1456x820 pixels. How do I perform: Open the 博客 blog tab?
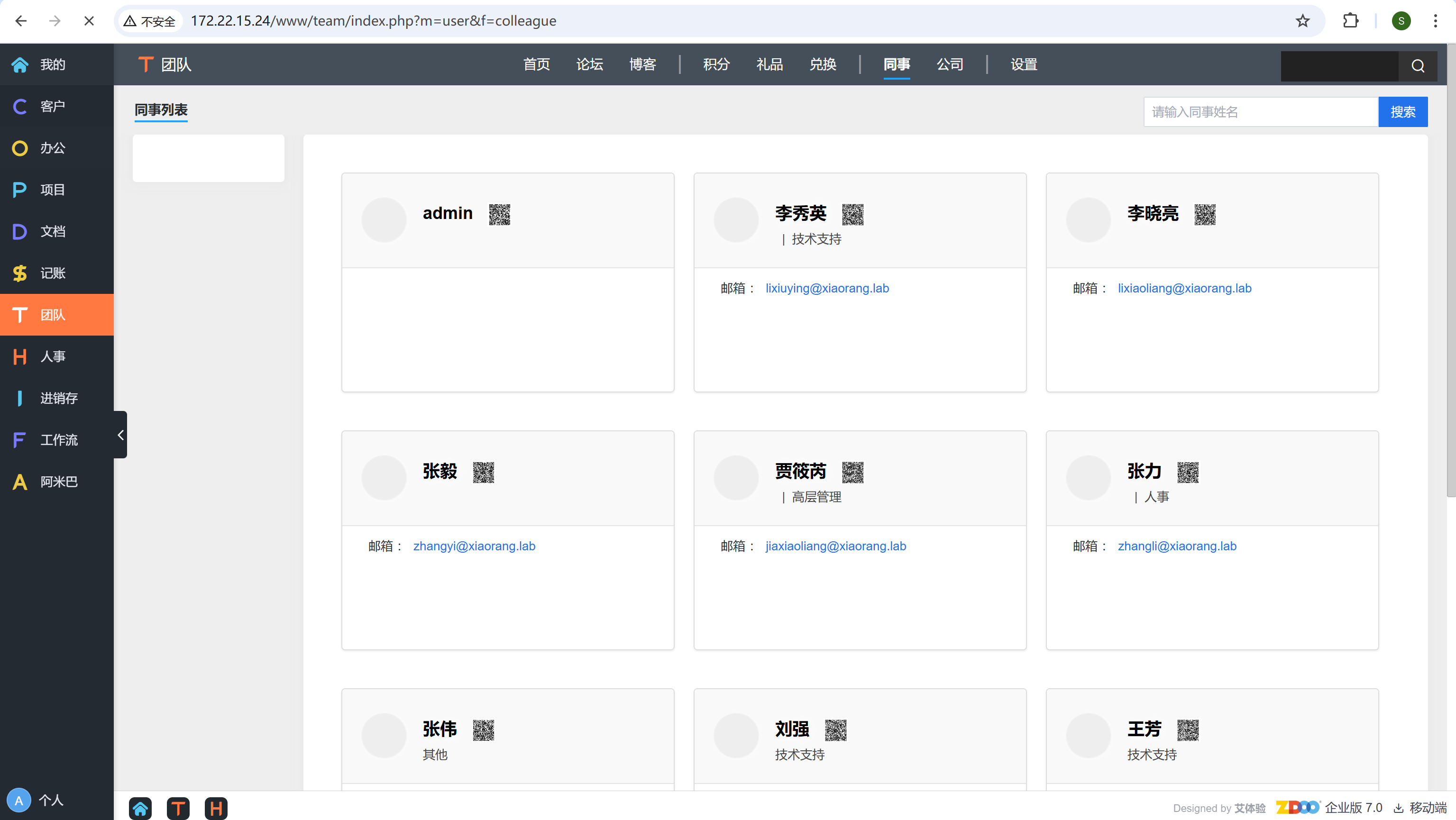coord(642,64)
